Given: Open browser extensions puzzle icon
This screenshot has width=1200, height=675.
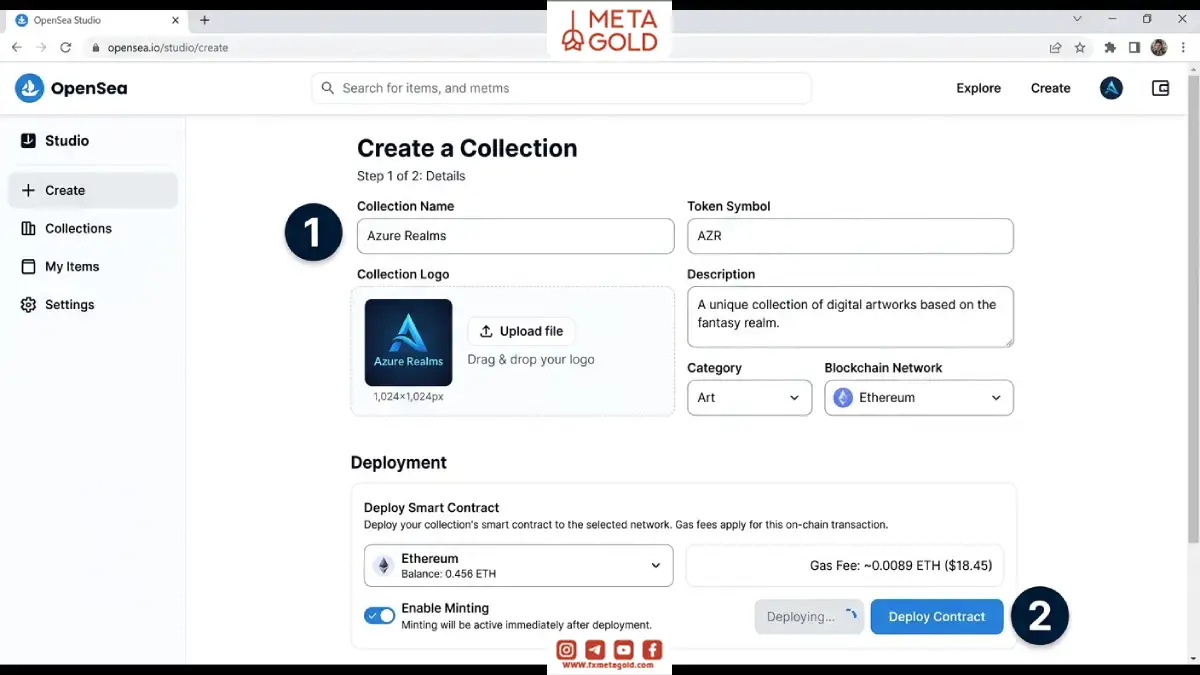Looking at the screenshot, I should (1110, 47).
